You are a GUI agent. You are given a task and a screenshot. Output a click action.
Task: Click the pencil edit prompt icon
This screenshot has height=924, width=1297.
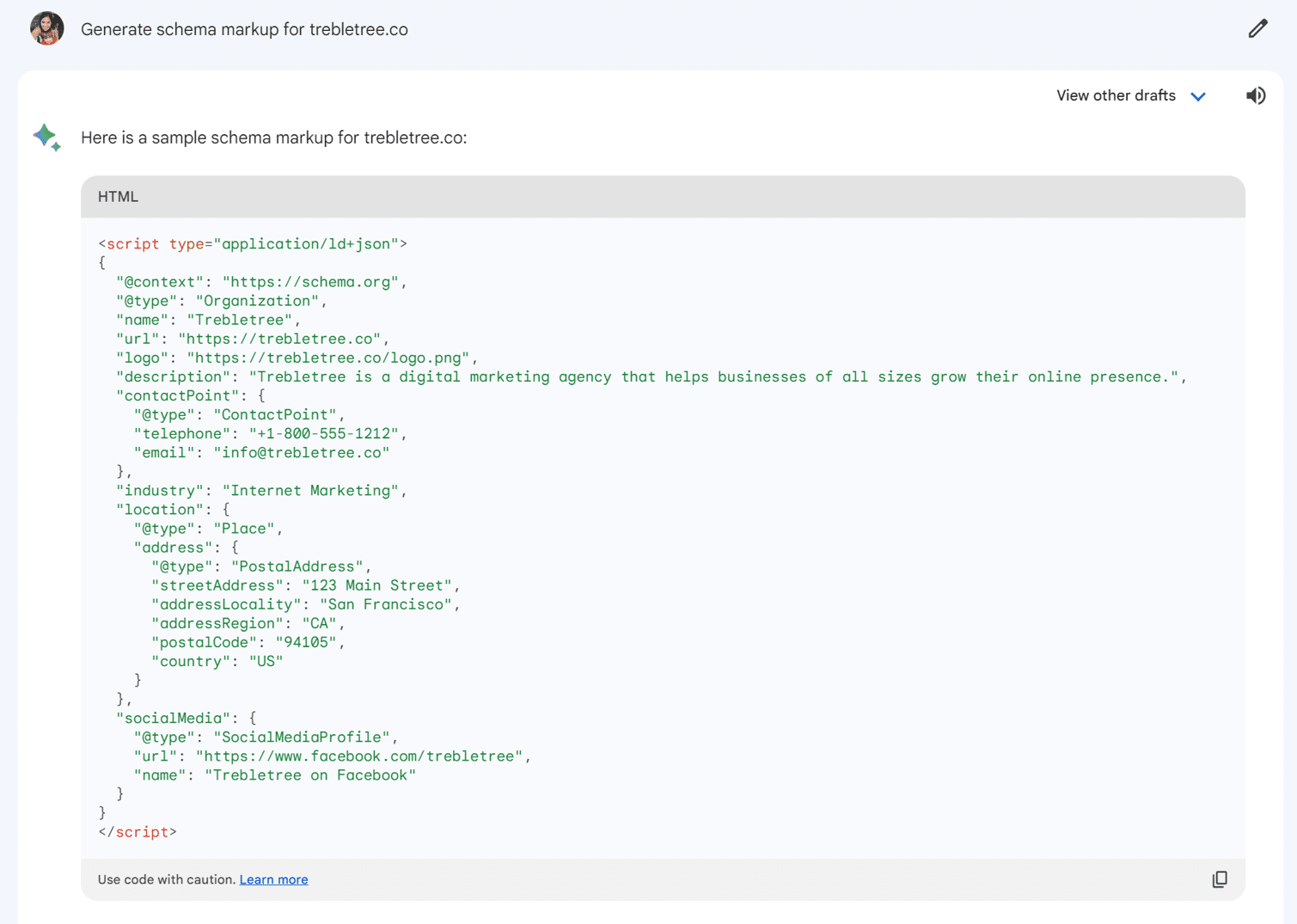[1257, 29]
